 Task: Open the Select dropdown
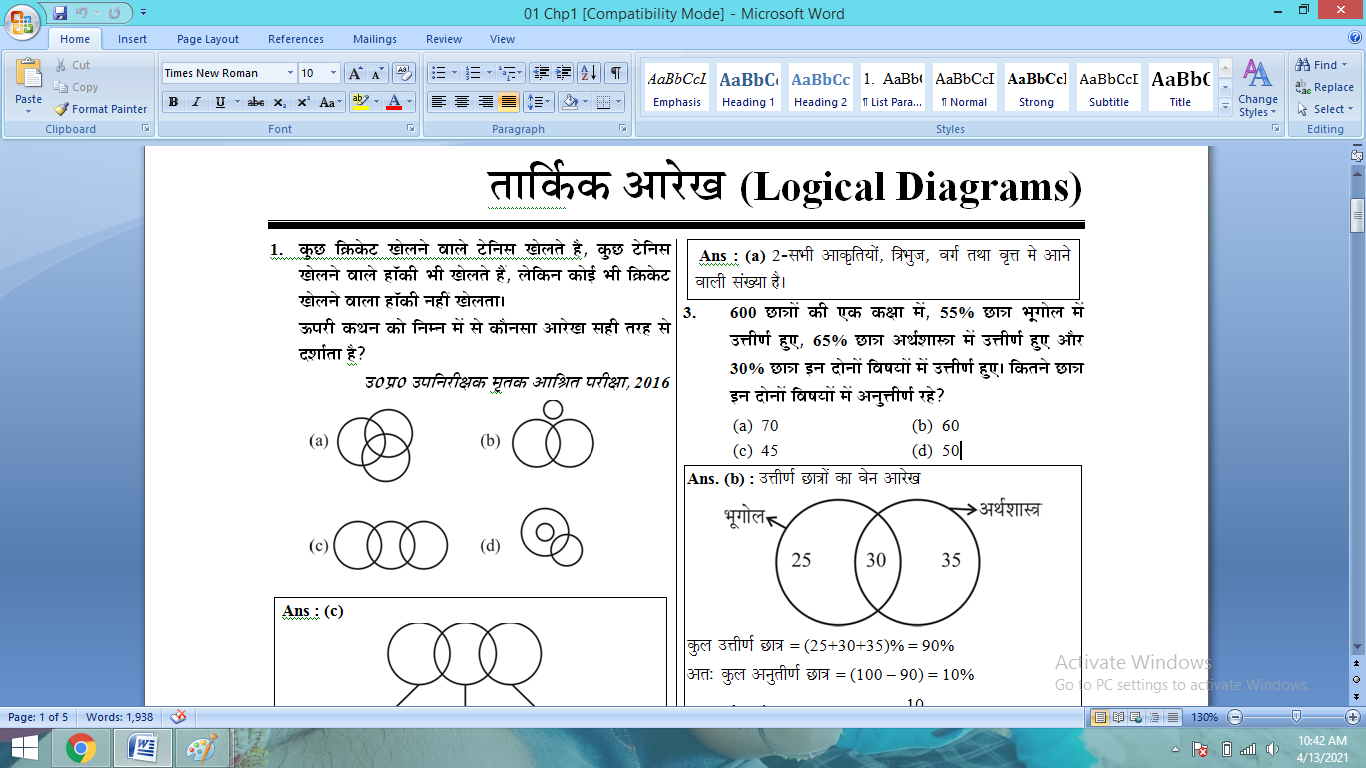pyautogui.click(x=1325, y=109)
